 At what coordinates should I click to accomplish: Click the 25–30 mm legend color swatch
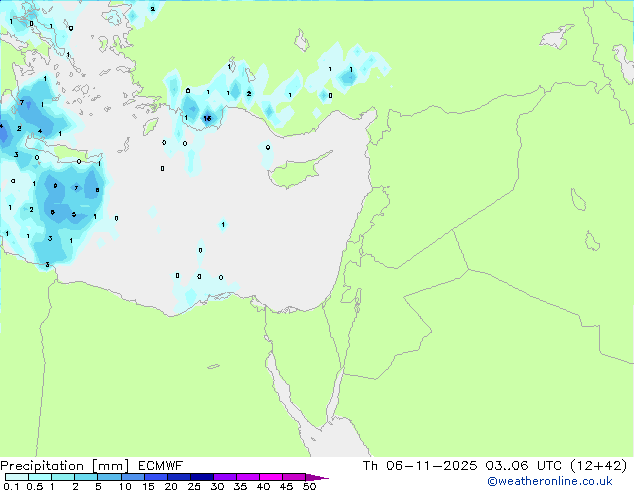(x=201, y=477)
